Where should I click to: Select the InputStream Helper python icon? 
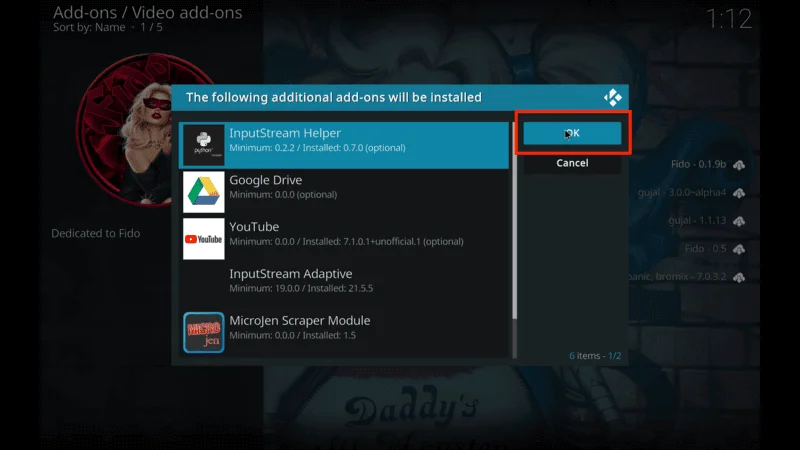[x=204, y=145]
